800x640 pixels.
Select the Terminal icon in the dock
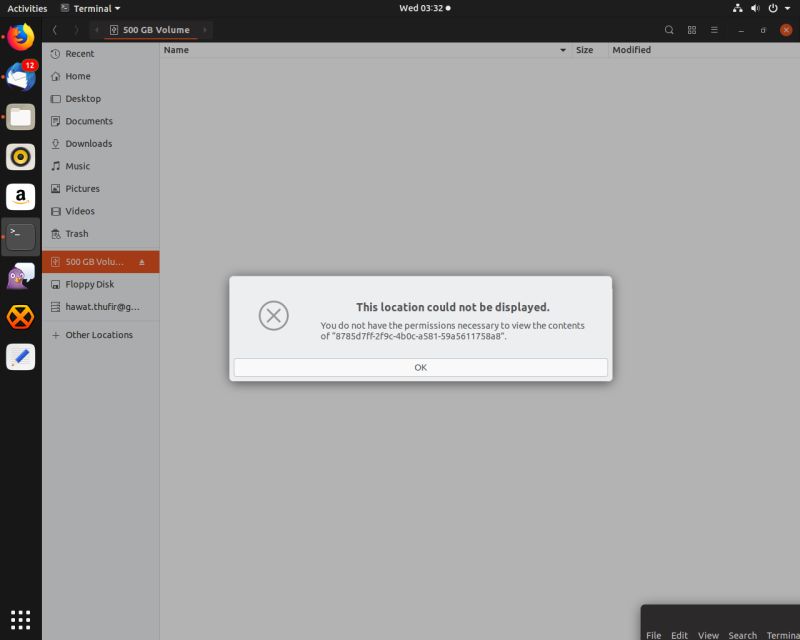[20, 236]
